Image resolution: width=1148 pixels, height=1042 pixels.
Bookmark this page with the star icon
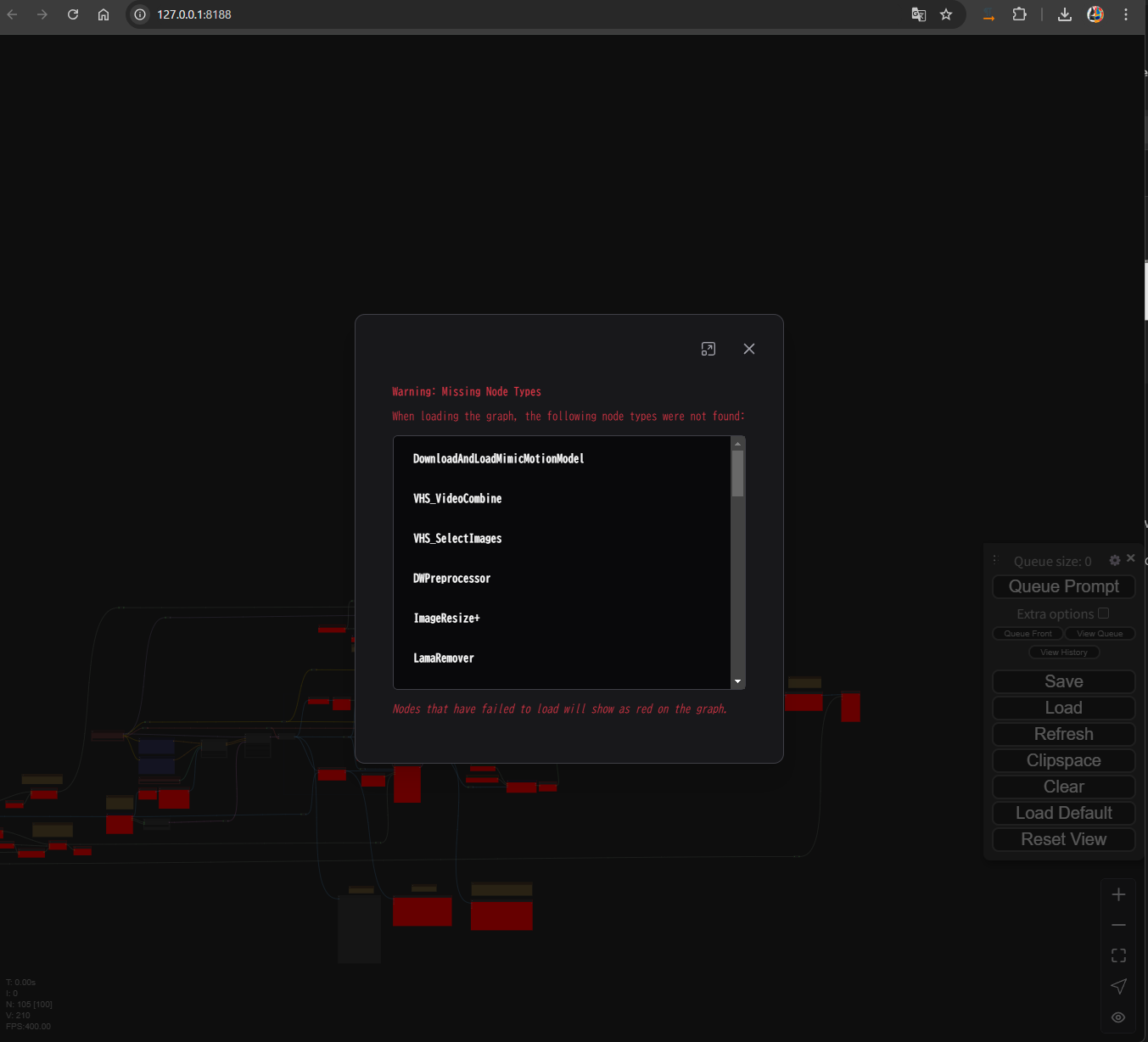pyautogui.click(x=946, y=14)
